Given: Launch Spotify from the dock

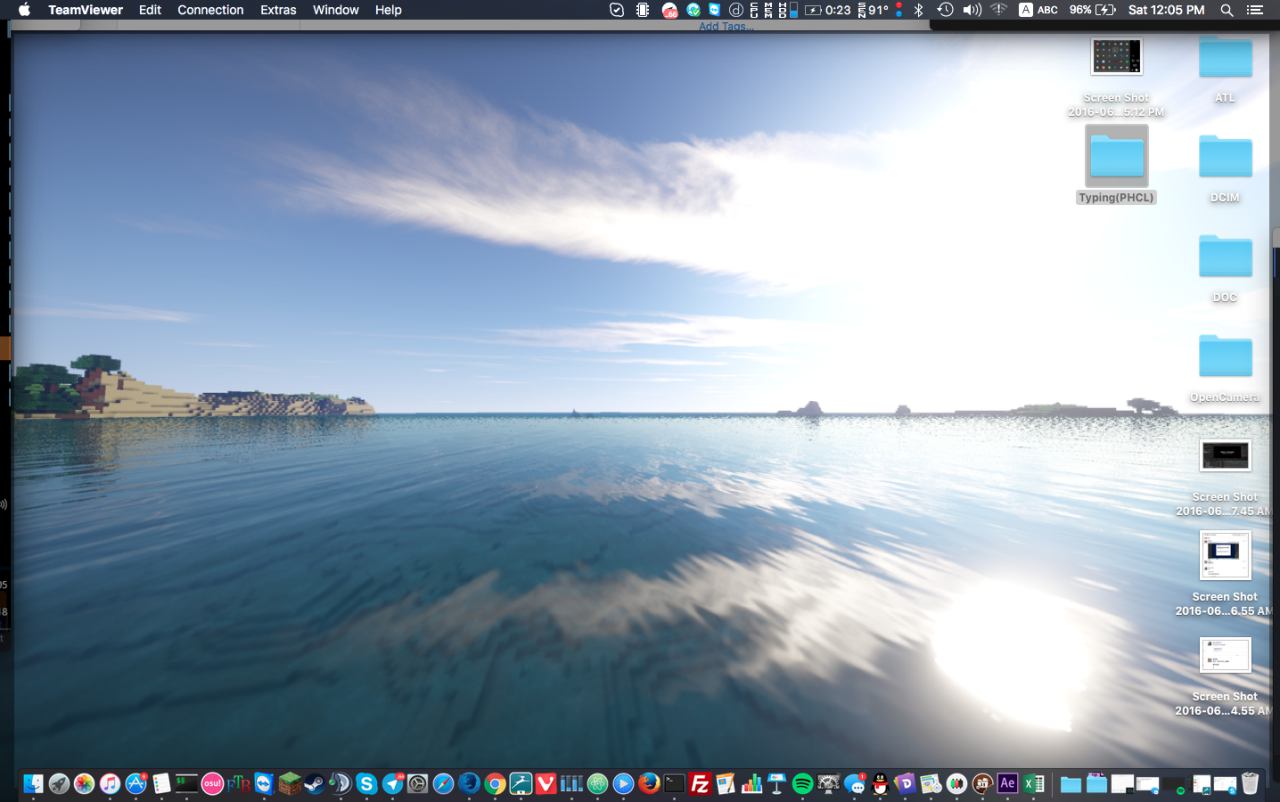Looking at the screenshot, I should (x=802, y=784).
